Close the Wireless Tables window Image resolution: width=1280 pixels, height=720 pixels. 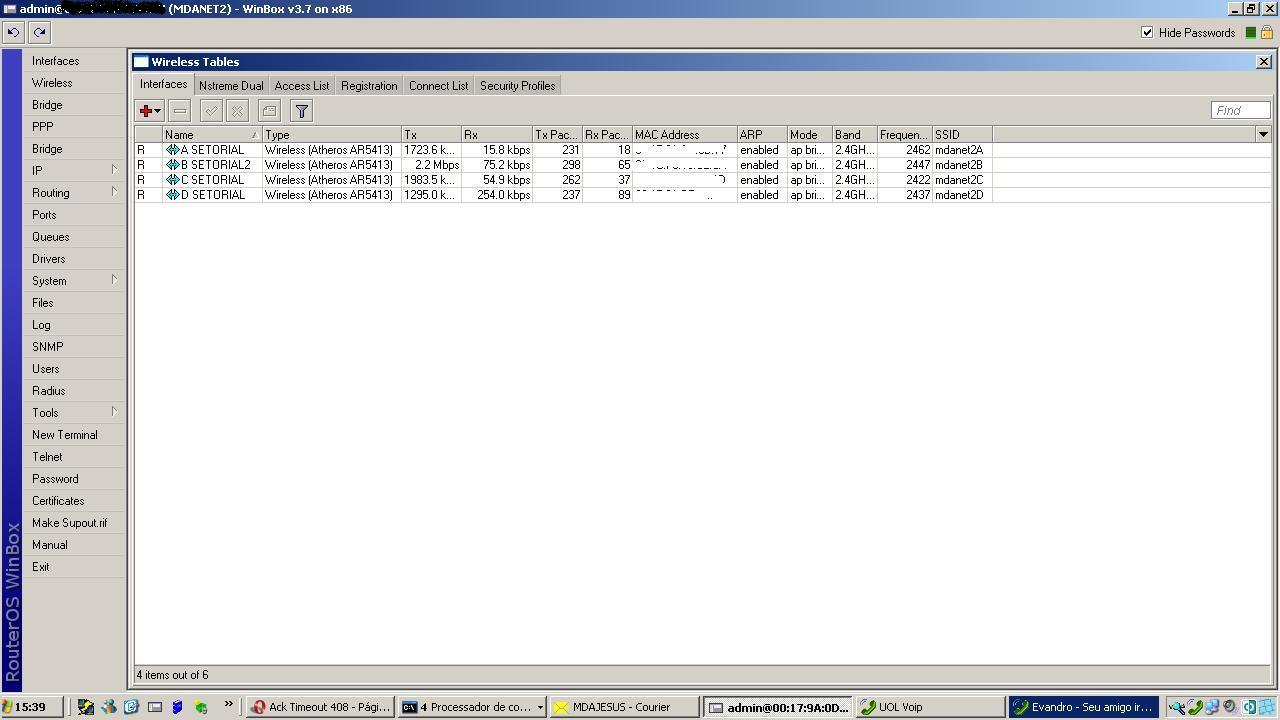click(1263, 61)
